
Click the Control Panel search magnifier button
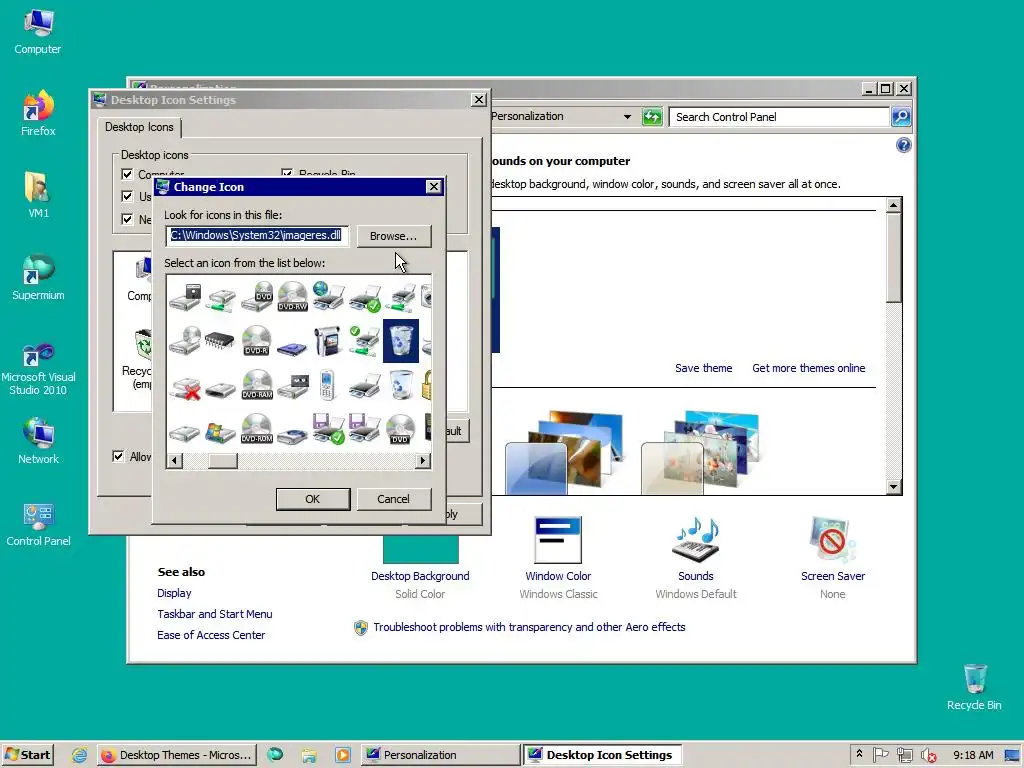pos(901,117)
